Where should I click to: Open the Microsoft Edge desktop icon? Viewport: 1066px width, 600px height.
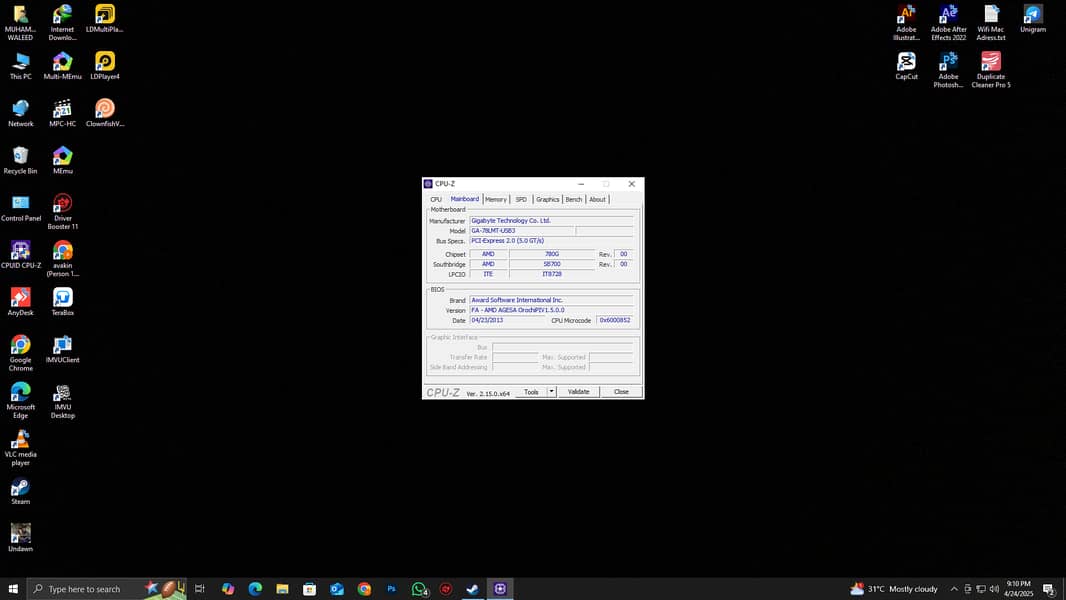coord(20,400)
